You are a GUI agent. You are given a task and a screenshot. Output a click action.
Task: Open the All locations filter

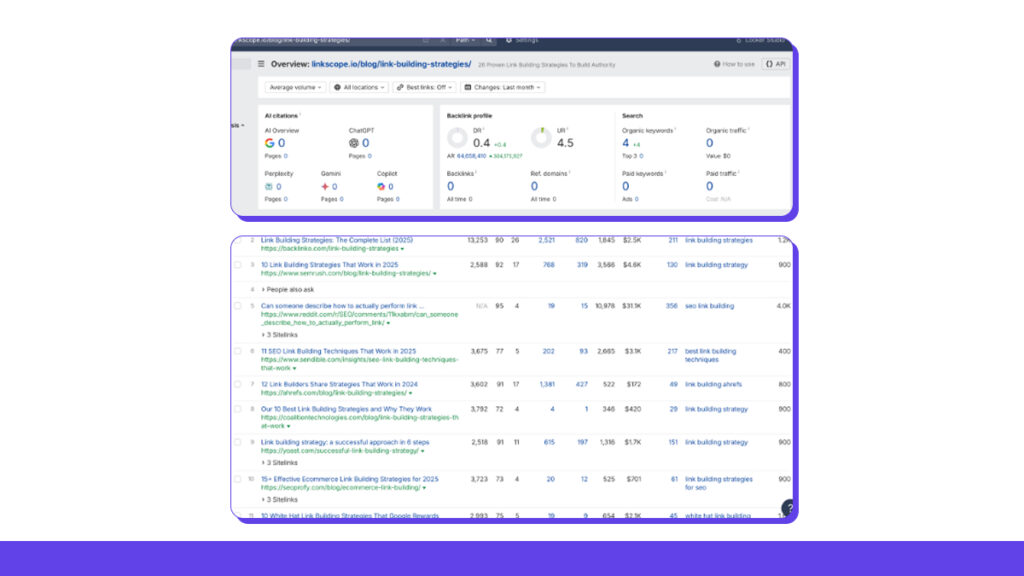pyautogui.click(x=358, y=88)
